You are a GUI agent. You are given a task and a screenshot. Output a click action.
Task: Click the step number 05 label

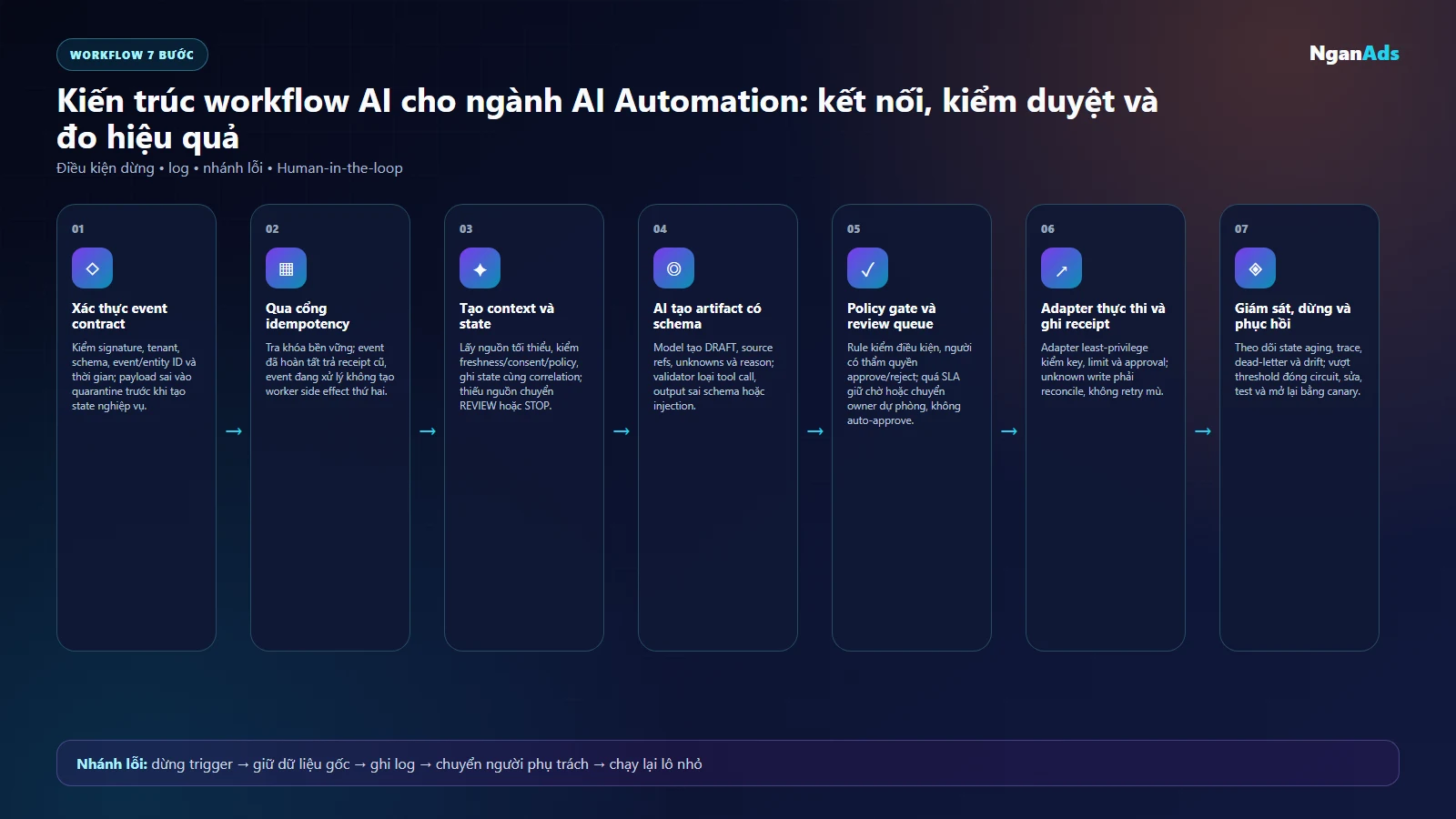pyautogui.click(x=854, y=229)
